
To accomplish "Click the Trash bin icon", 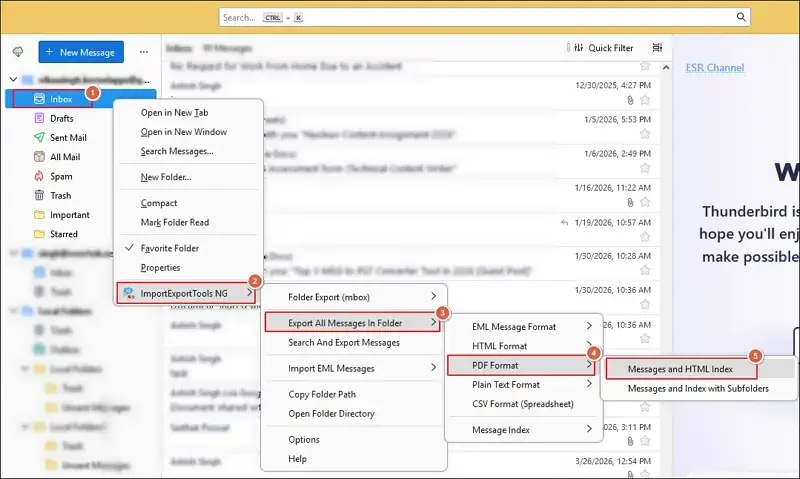I will coord(39,195).
